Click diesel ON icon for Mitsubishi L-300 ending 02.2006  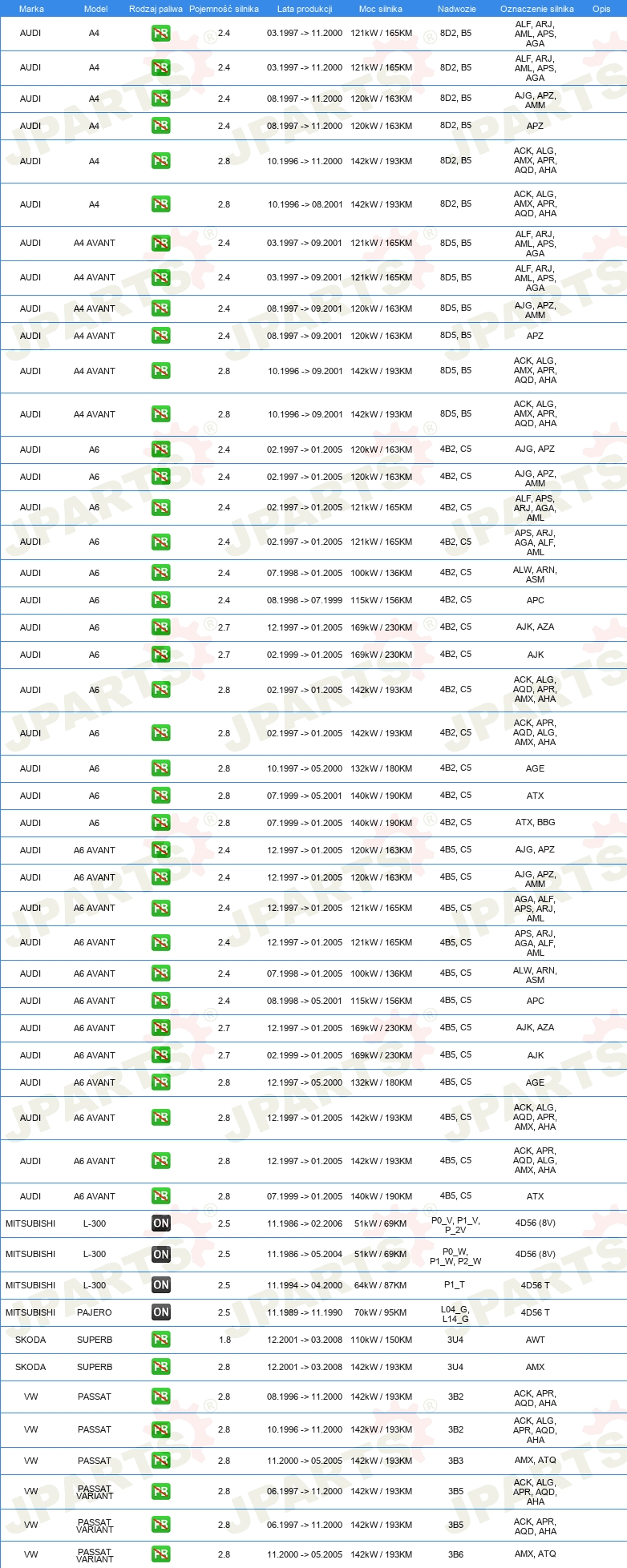click(161, 1223)
